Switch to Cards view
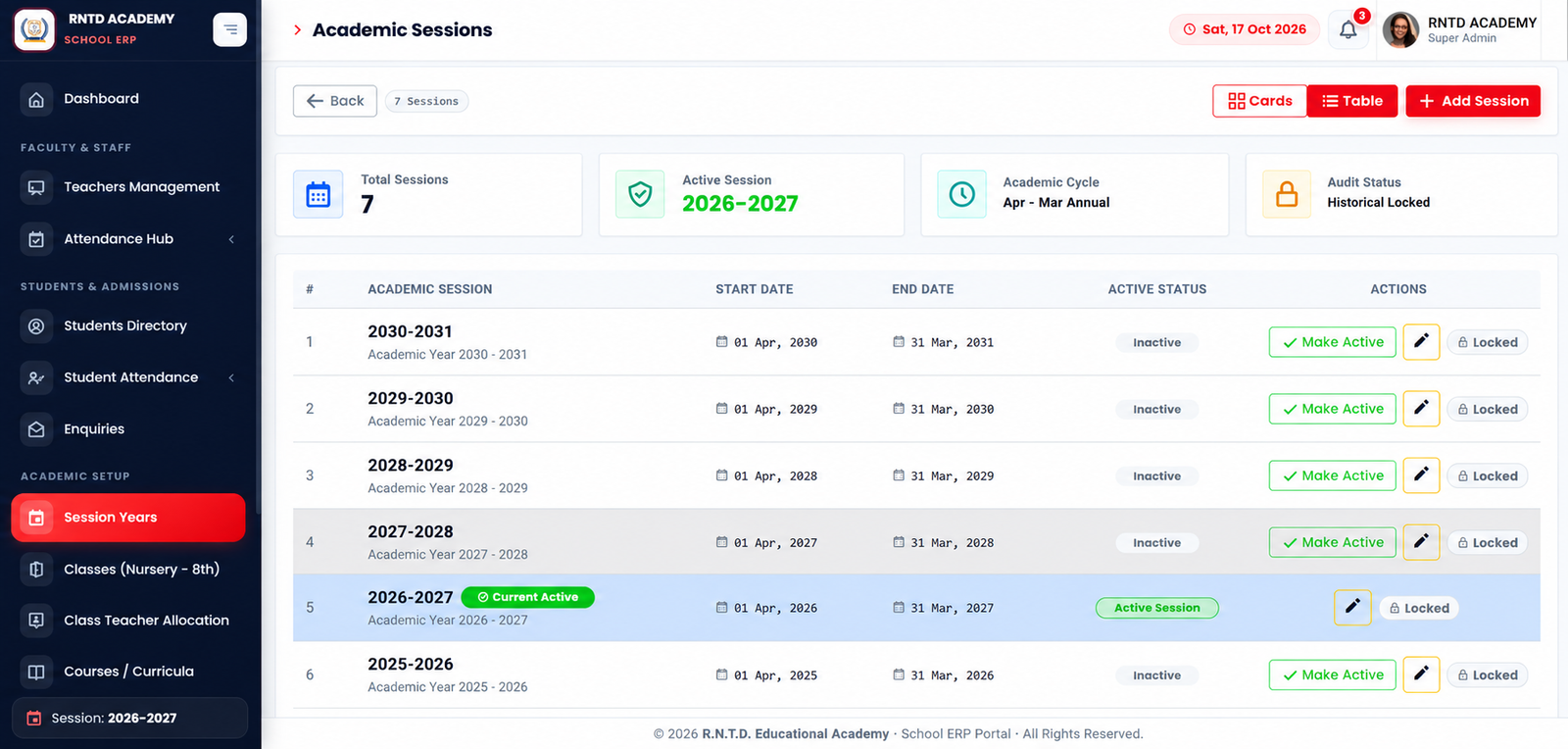1568x749 pixels. [1260, 101]
